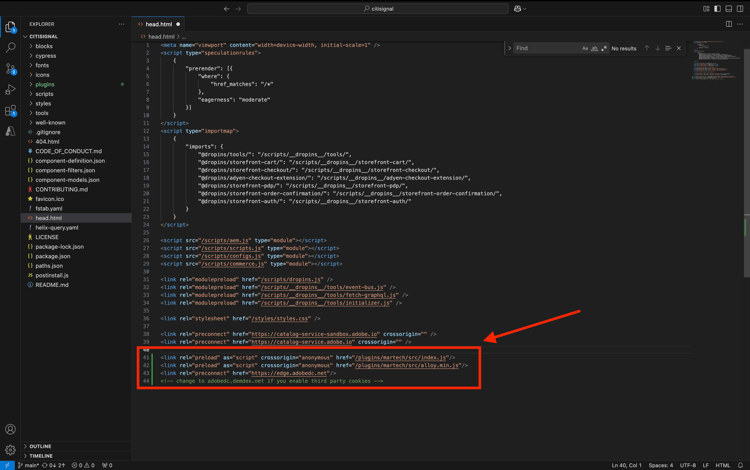Select the head.html editor tab

point(159,24)
